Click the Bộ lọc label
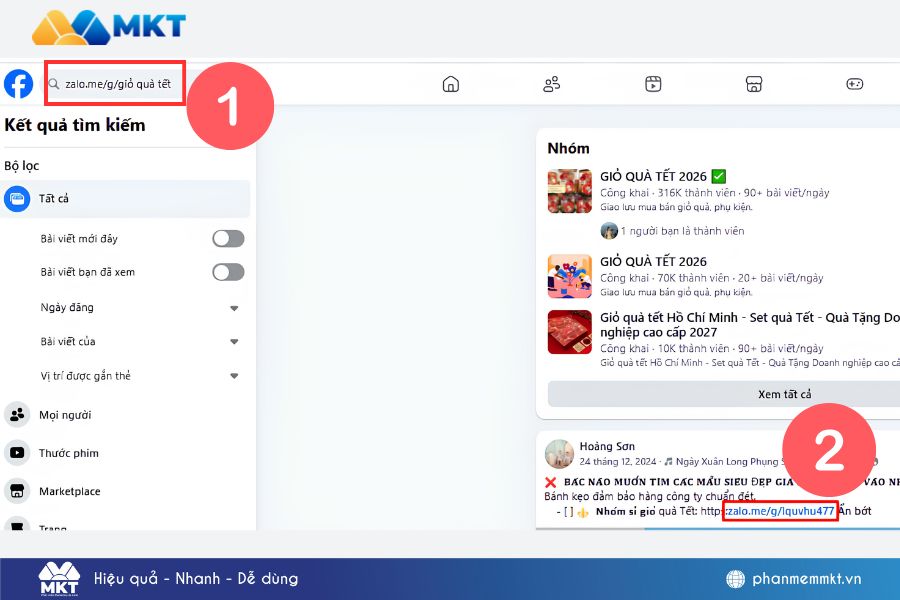 (22, 166)
